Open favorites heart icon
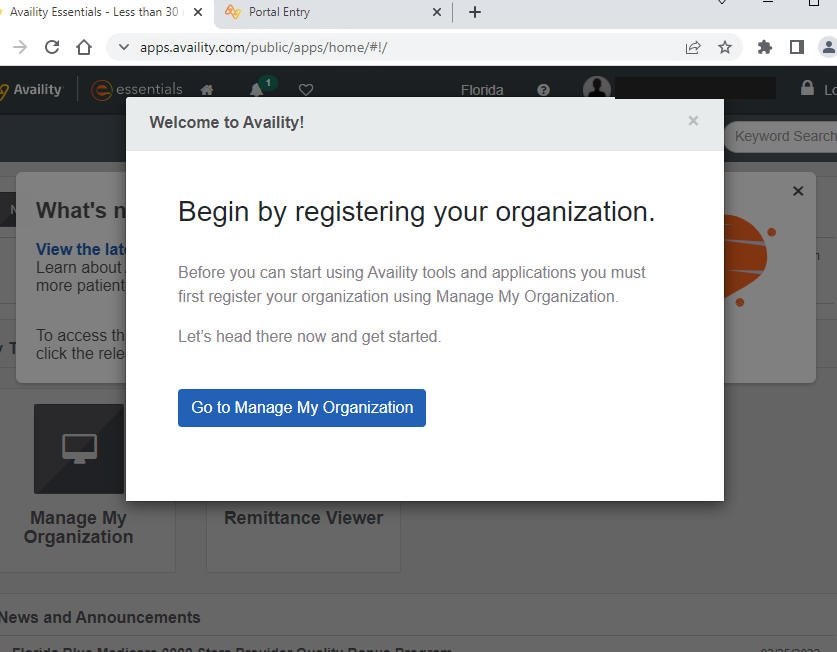837x652 pixels. [306, 90]
